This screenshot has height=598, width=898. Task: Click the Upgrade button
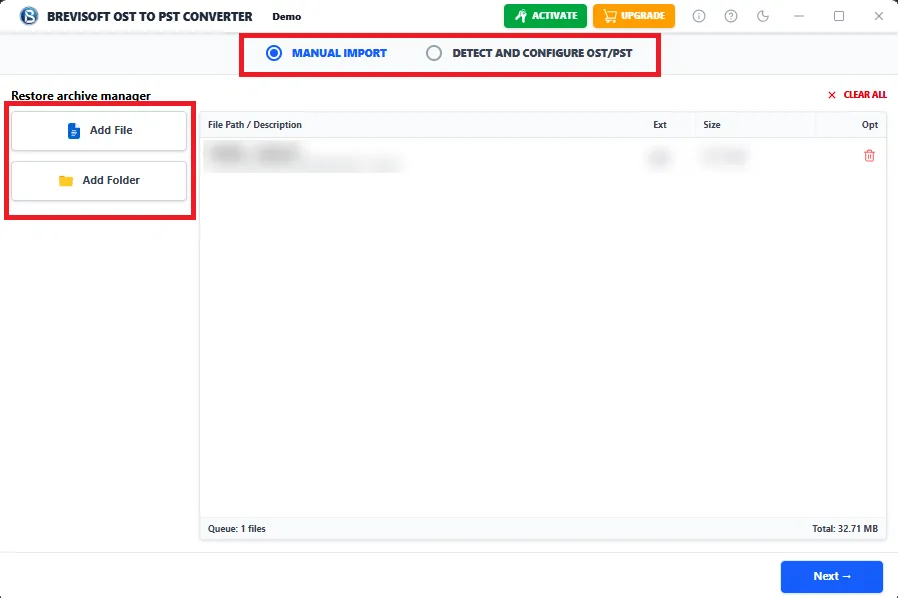(x=634, y=16)
